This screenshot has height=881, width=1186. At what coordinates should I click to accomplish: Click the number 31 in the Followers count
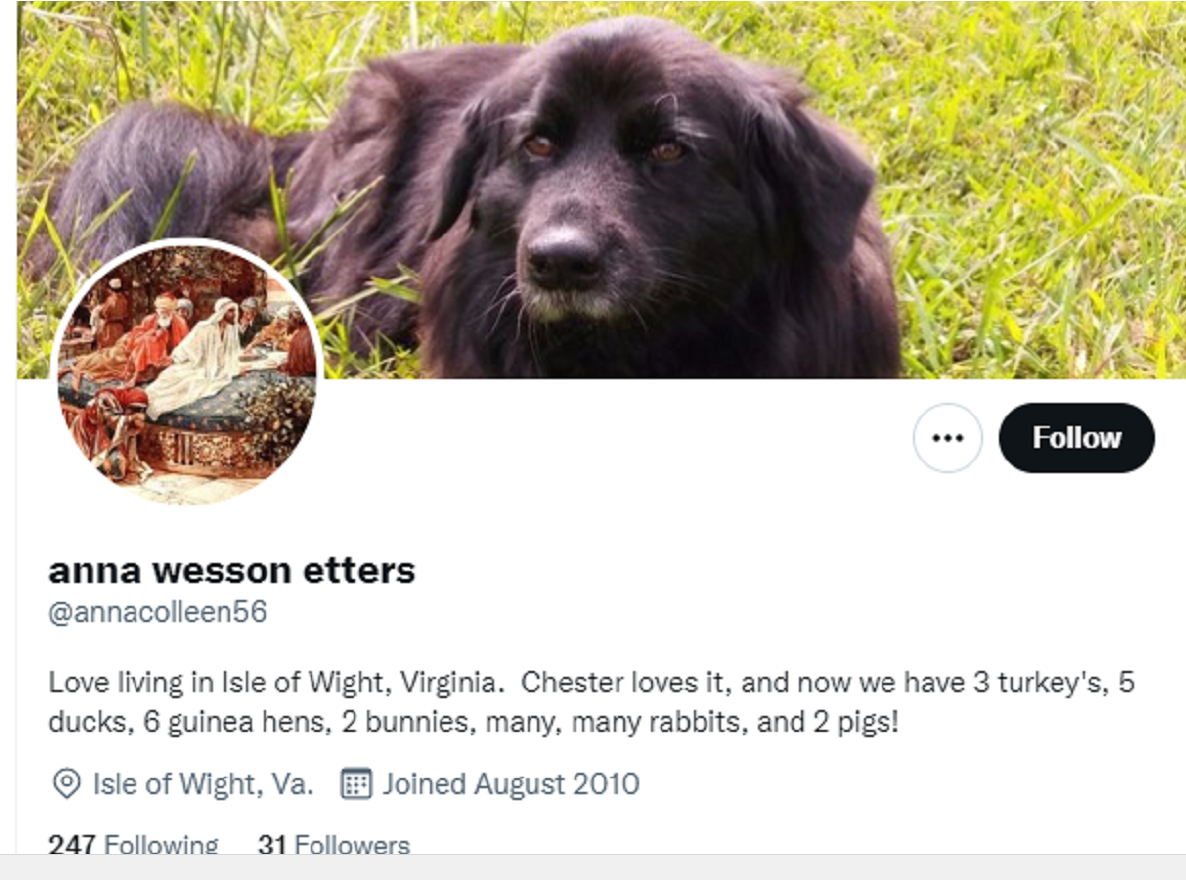tap(272, 844)
